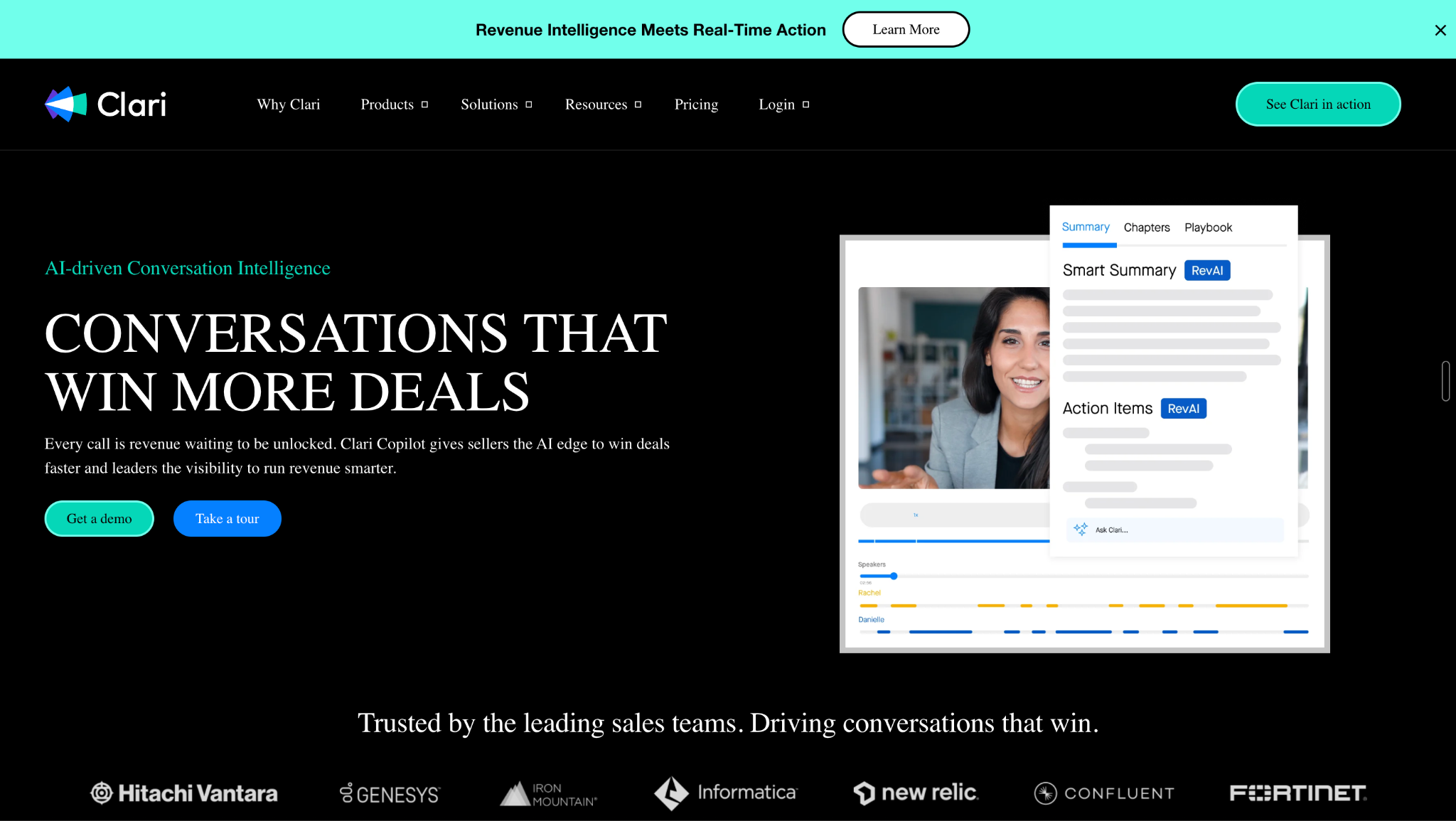Go to the Pricing page
Screen dimensions: 1456x821
coord(696,104)
